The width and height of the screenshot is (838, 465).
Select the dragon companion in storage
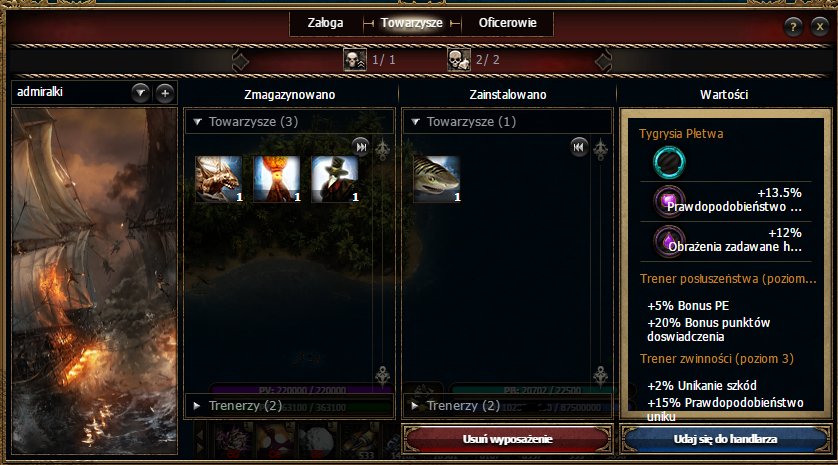(219, 179)
